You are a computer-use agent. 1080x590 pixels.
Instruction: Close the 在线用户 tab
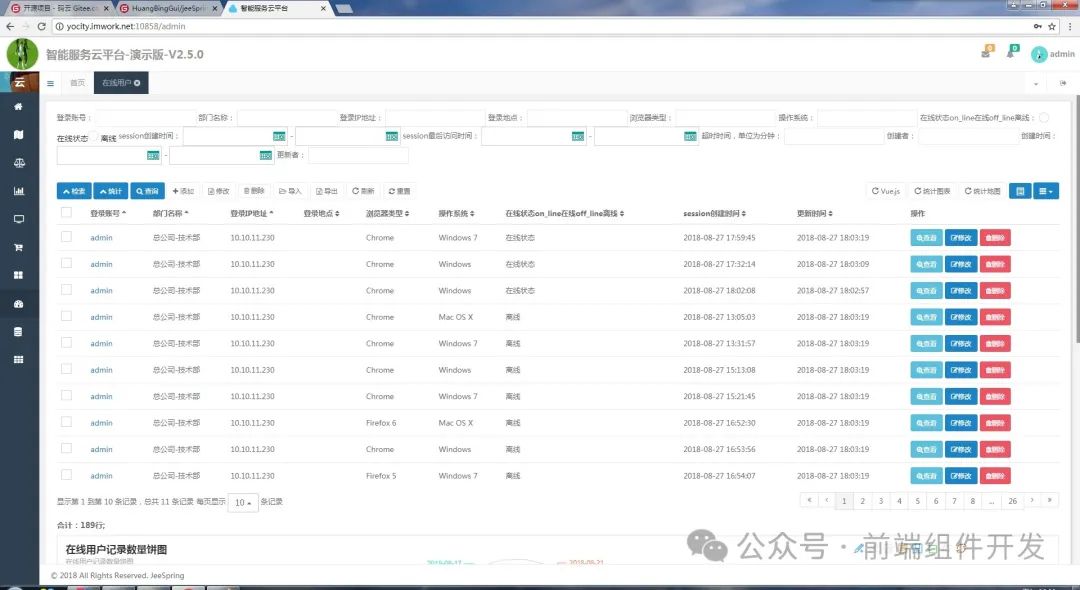click(137, 83)
